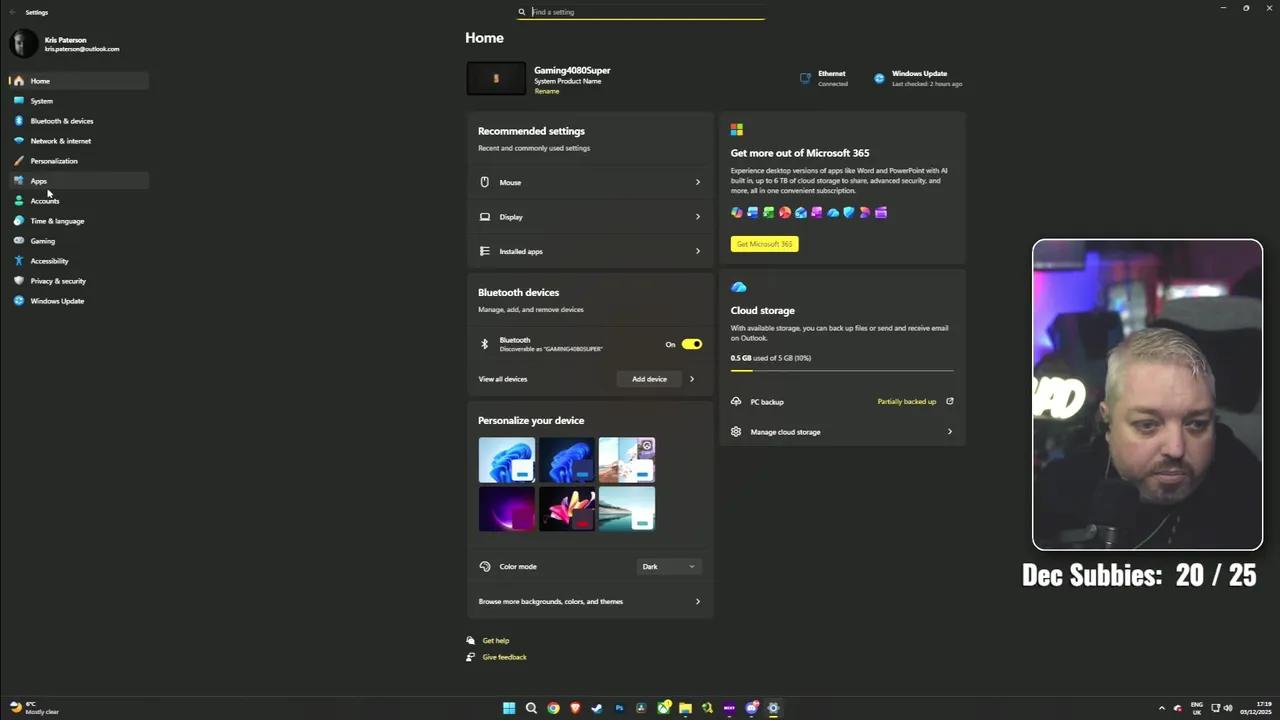
Task: Click the PowerPoint icon in Microsoft 365 card
Action: pos(785,212)
